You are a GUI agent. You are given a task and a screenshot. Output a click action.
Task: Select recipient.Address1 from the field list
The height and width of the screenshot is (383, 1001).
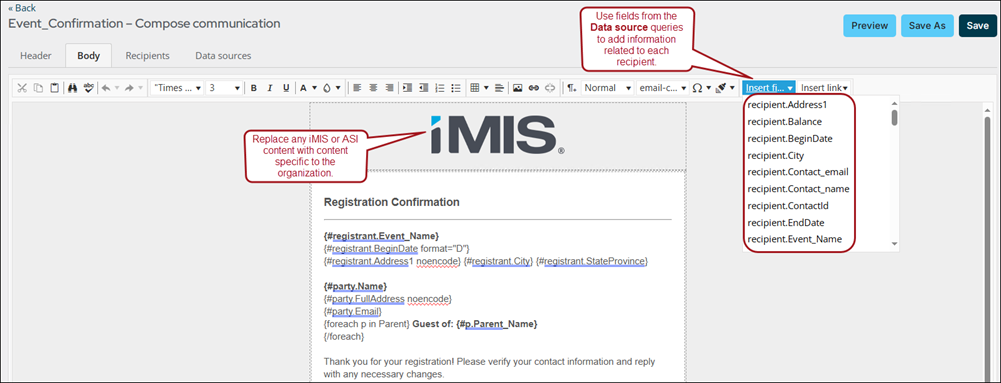787,105
